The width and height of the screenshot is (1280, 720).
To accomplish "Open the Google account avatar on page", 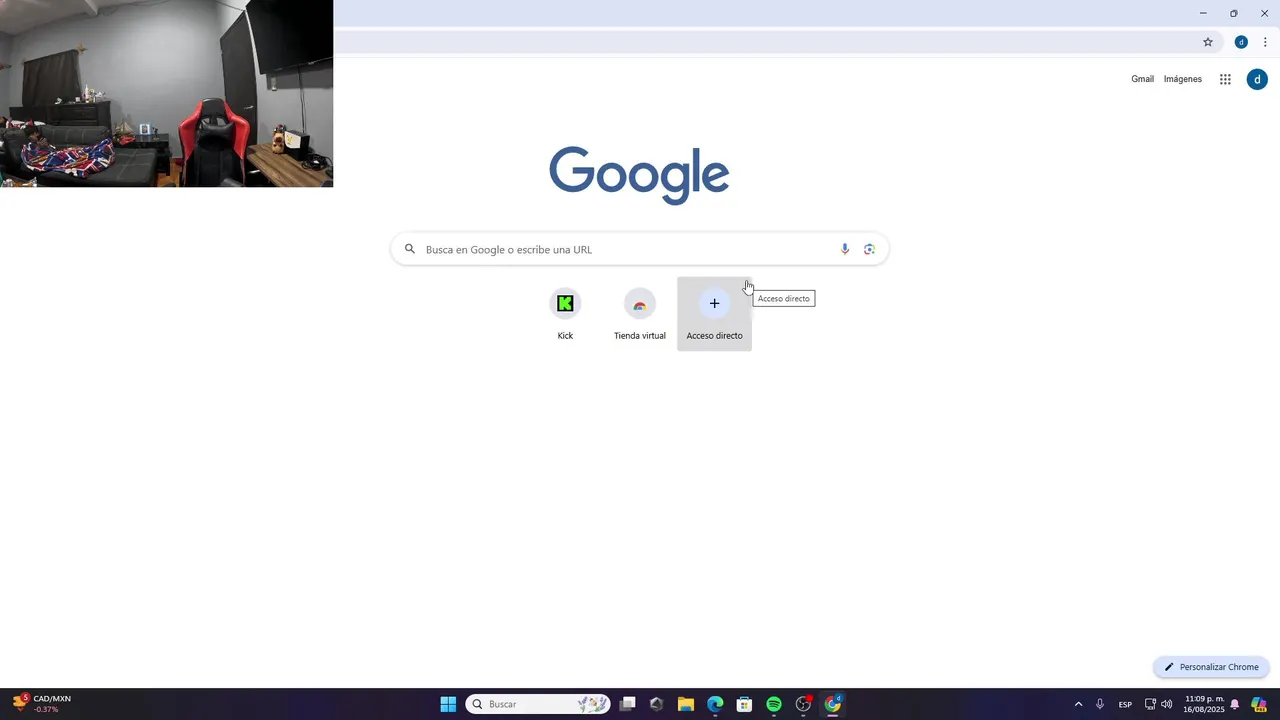I will pyautogui.click(x=1257, y=79).
